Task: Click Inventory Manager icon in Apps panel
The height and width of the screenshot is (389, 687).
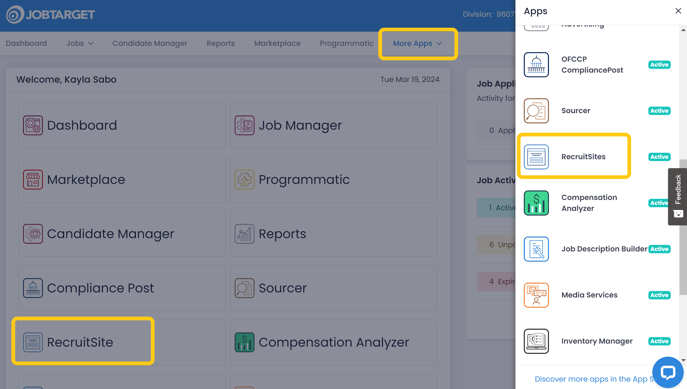Action: [x=536, y=341]
